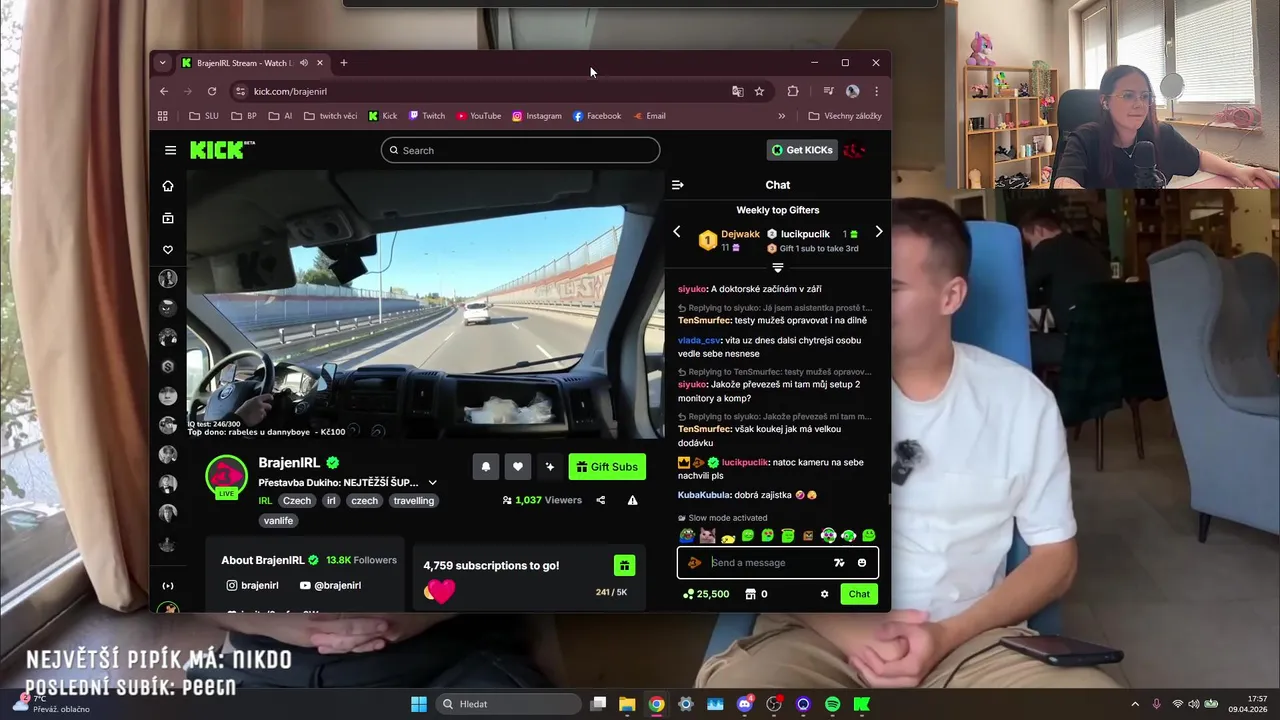Open user profile avatar menu
Image resolution: width=1280 pixels, height=720 pixels.
click(855, 150)
